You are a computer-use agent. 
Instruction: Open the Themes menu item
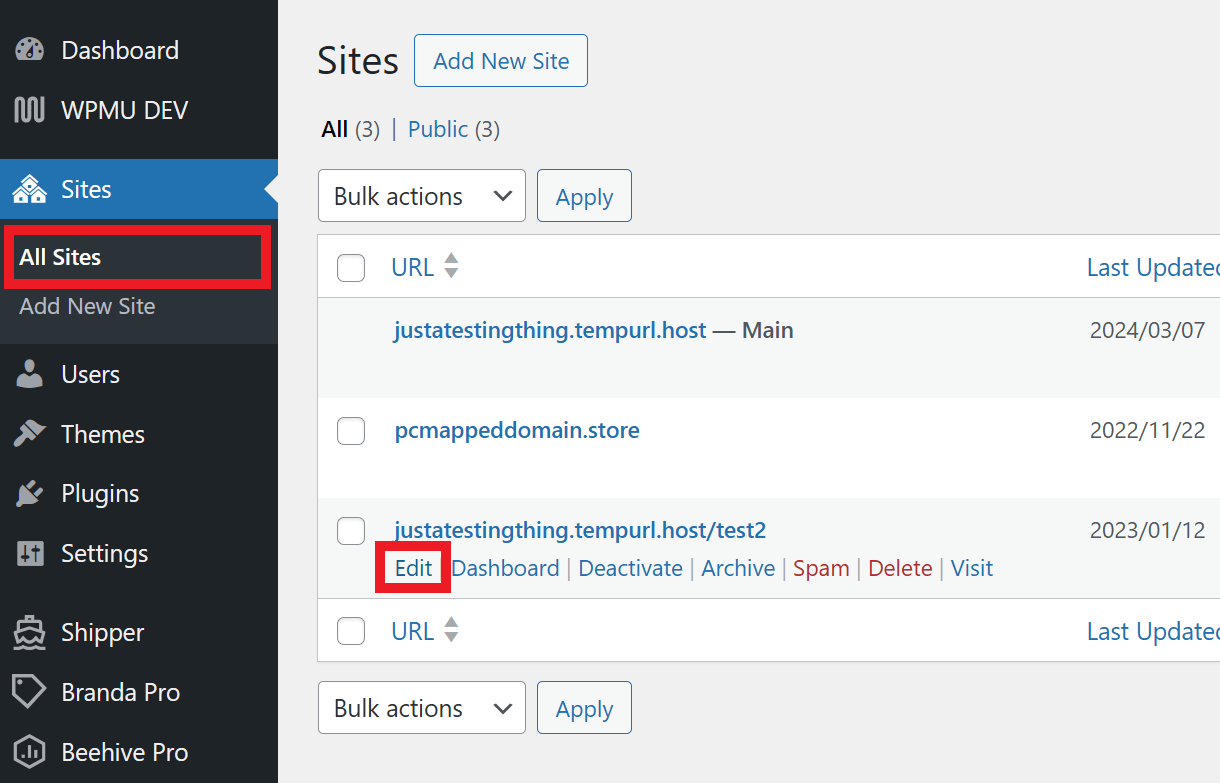139,434
